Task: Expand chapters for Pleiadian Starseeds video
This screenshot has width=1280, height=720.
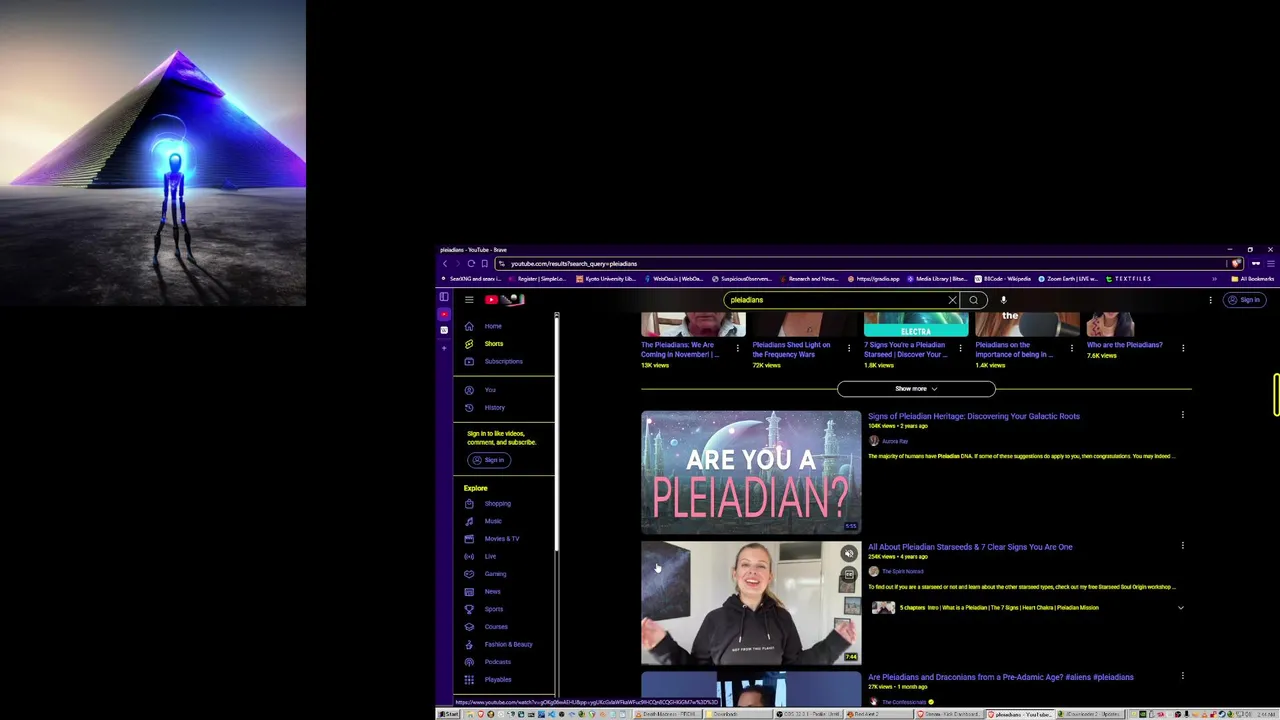Action: 1180,608
